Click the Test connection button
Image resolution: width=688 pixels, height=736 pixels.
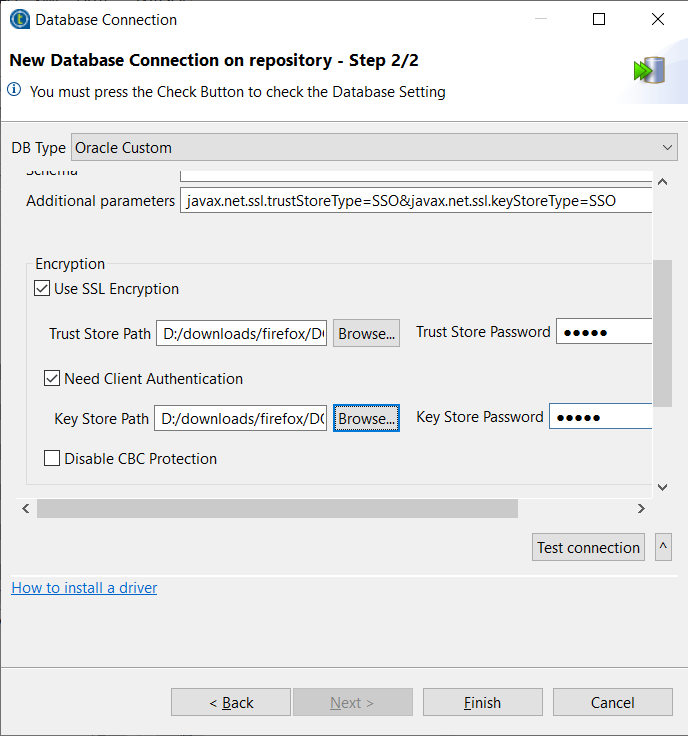click(x=588, y=547)
